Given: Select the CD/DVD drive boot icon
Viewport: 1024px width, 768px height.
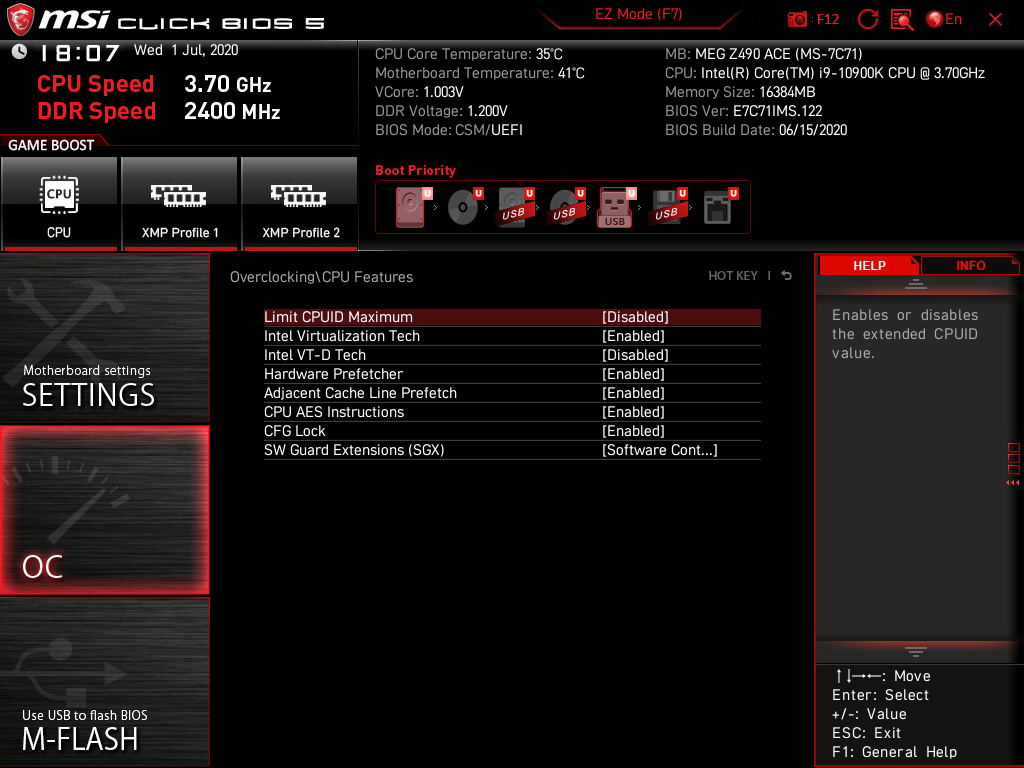Looking at the screenshot, I should click(x=461, y=207).
